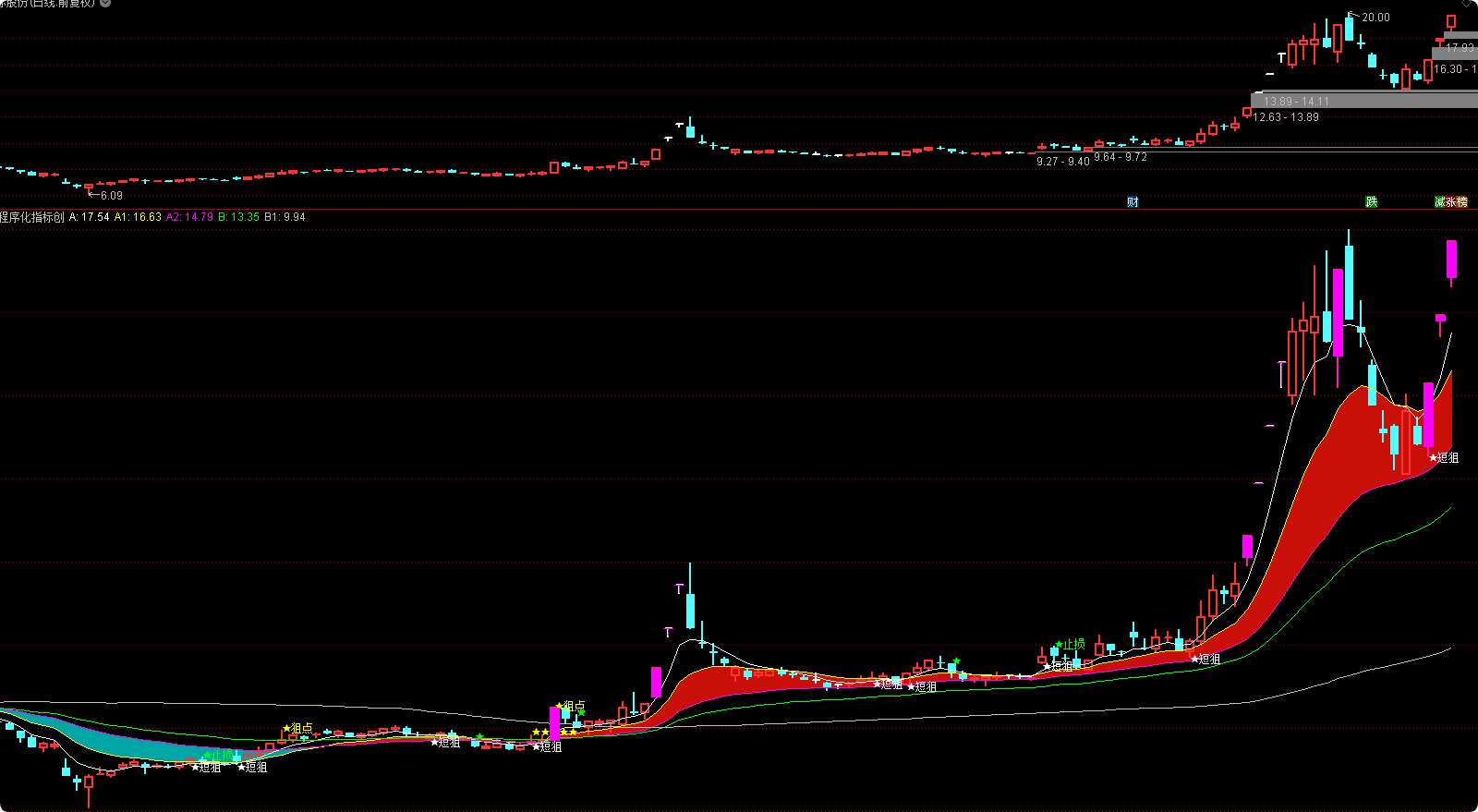
Task: Click the yellow A1: 16.63 indicator value
Action: pyautogui.click(x=138, y=217)
